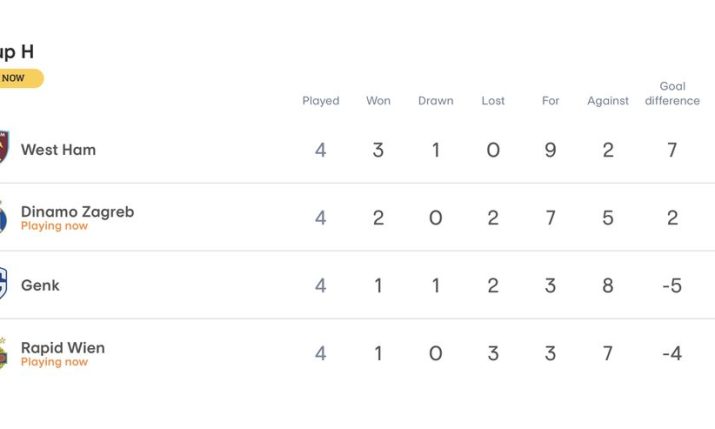This screenshot has height=429, width=715.
Task: Click West Ham's goal difference value 7
Action: (672, 150)
